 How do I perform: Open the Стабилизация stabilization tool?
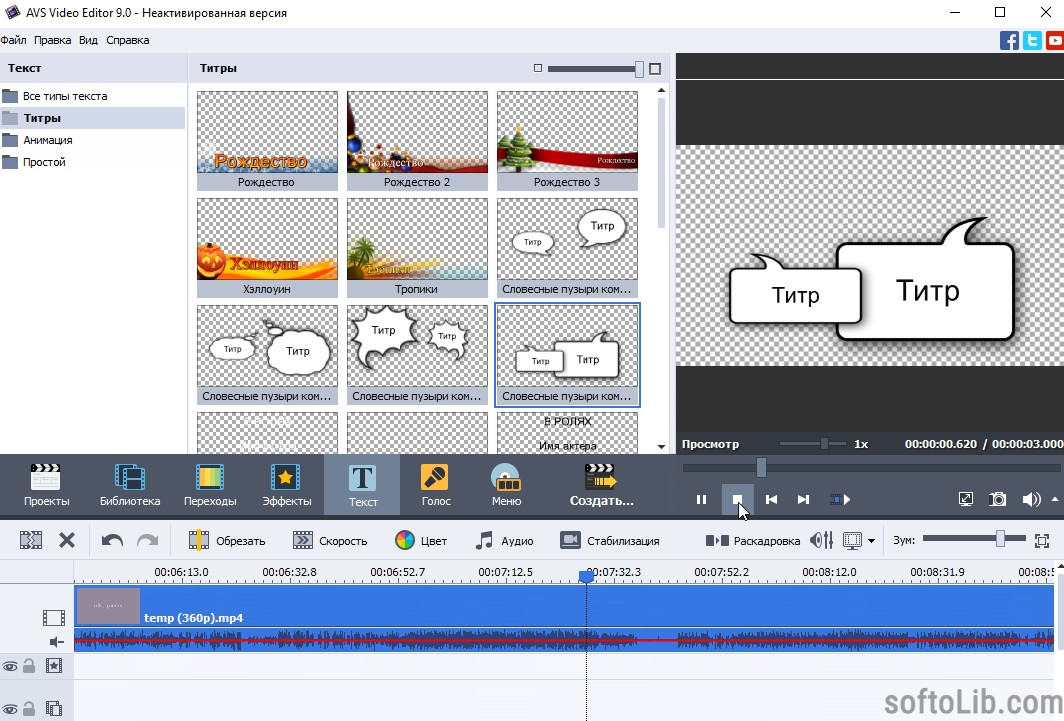(609, 541)
